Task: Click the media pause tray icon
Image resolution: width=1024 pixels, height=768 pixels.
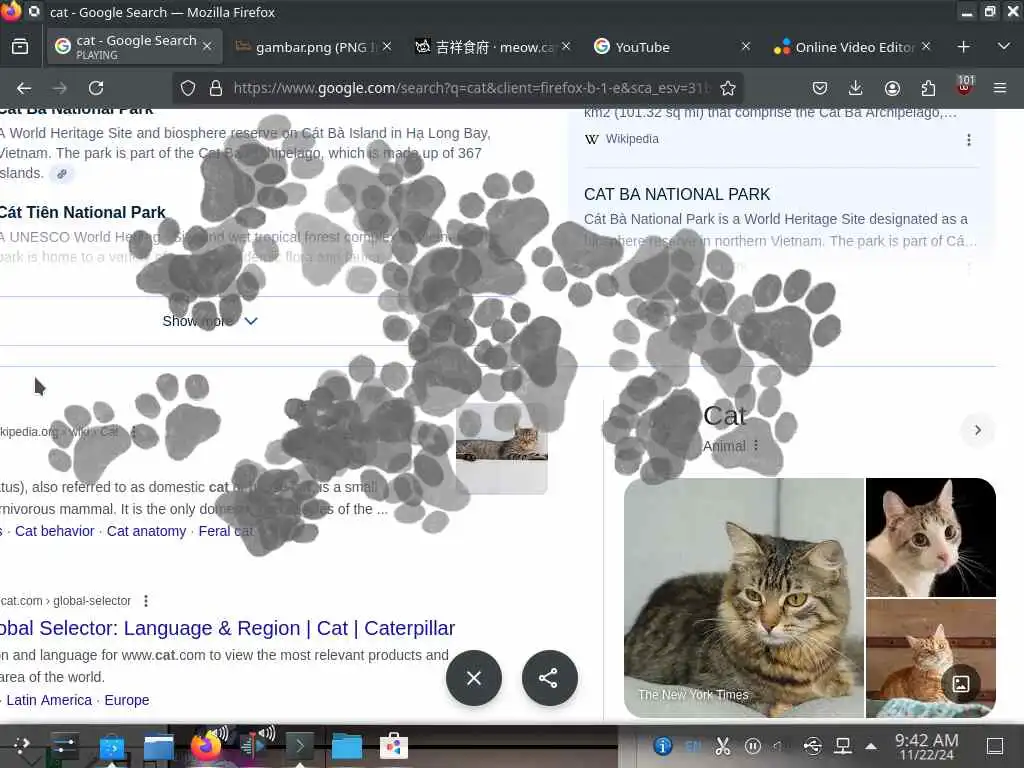Action: click(753, 746)
